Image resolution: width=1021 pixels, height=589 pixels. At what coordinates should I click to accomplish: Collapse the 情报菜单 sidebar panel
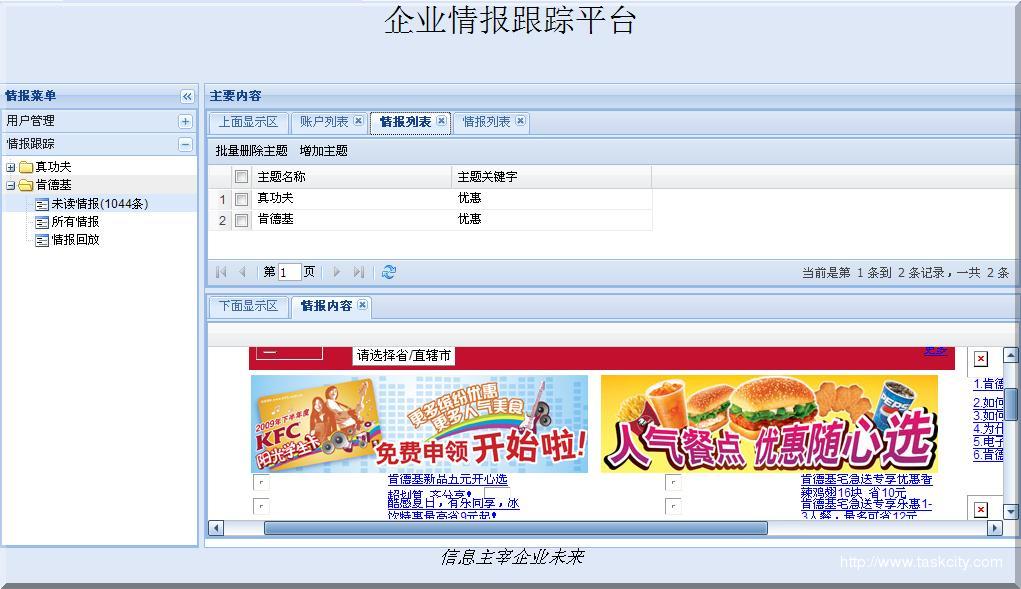187,97
